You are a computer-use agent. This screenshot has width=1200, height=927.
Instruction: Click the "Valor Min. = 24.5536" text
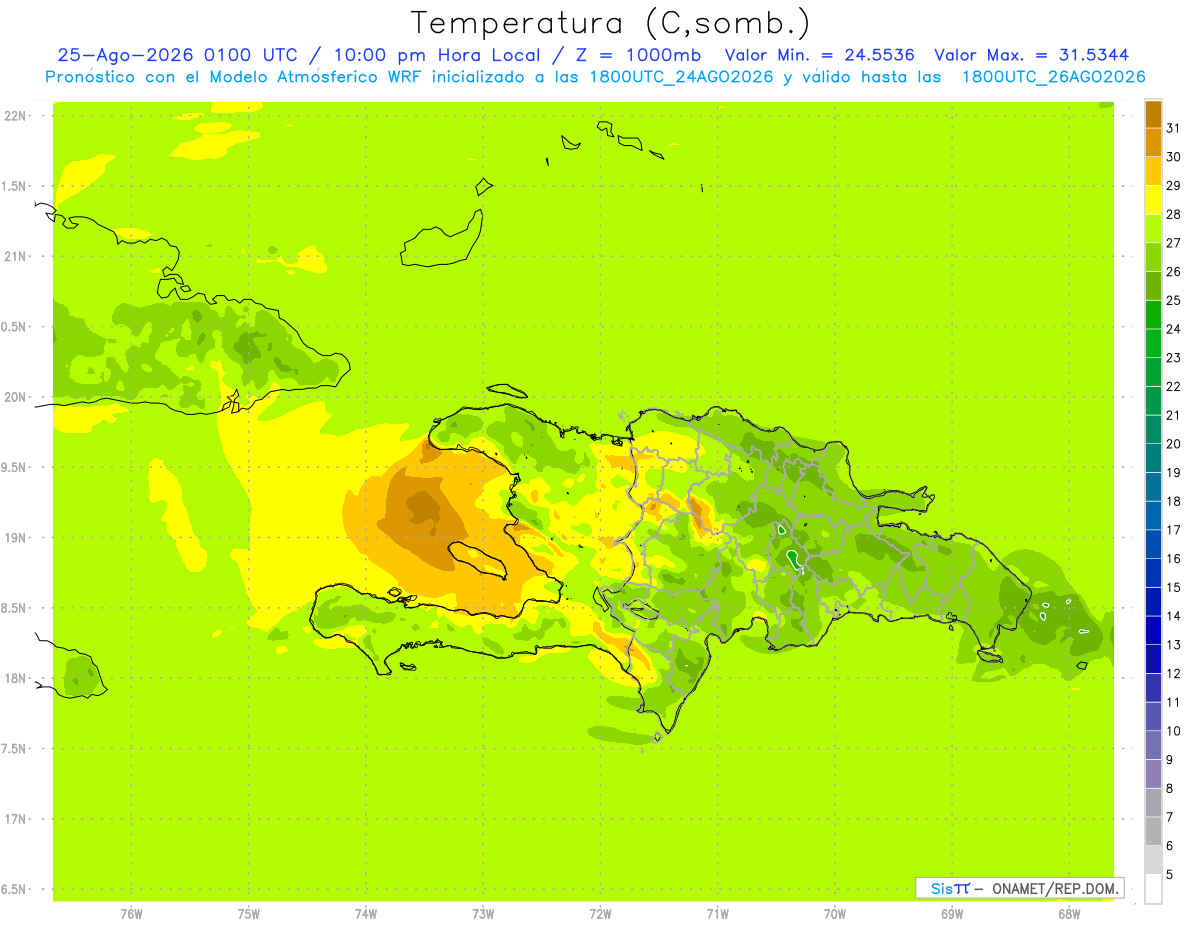(x=819, y=55)
